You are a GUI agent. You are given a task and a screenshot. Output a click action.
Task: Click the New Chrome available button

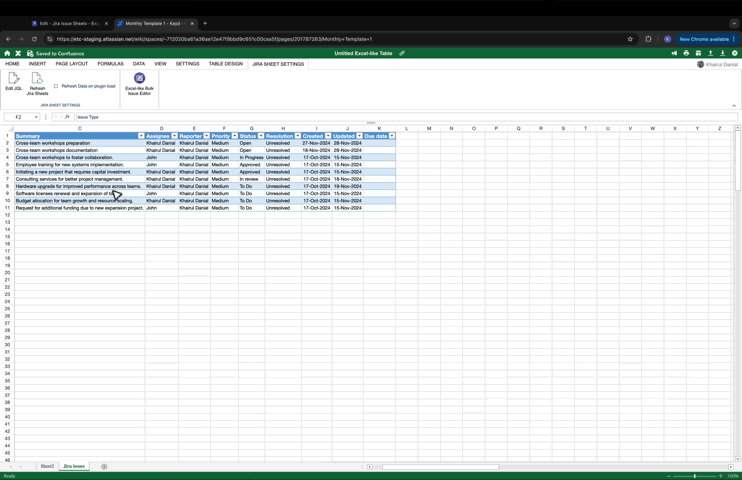(704, 39)
